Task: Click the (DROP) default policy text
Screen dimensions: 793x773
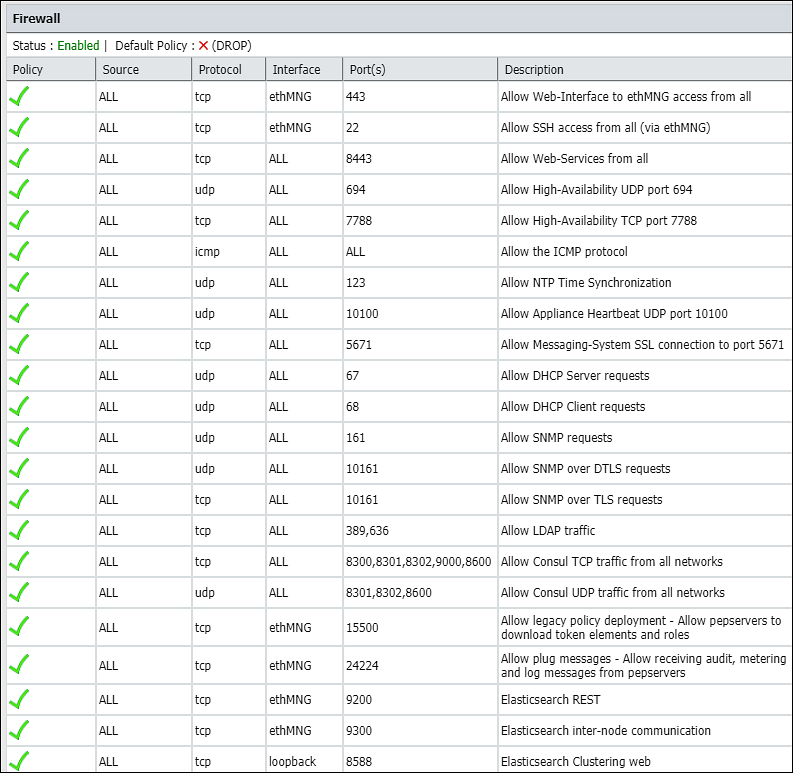Action: [232, 46]
